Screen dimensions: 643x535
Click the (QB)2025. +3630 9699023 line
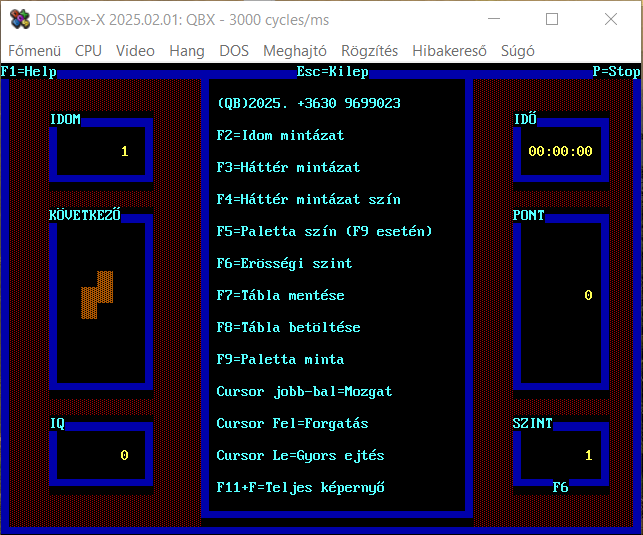click(308, 103)
